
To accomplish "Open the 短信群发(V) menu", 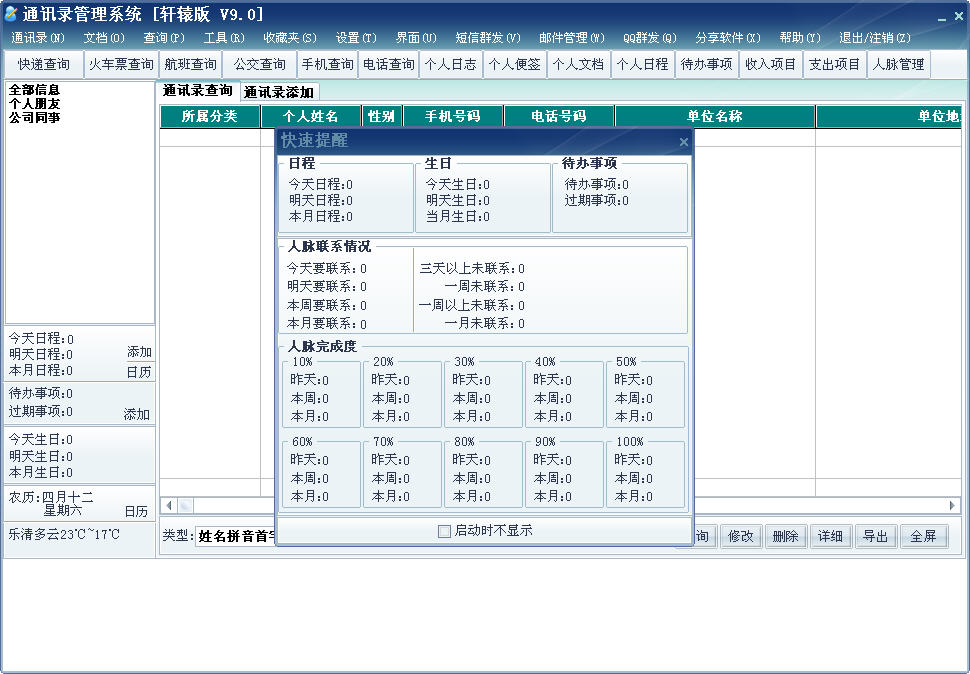I will (487, 38).
